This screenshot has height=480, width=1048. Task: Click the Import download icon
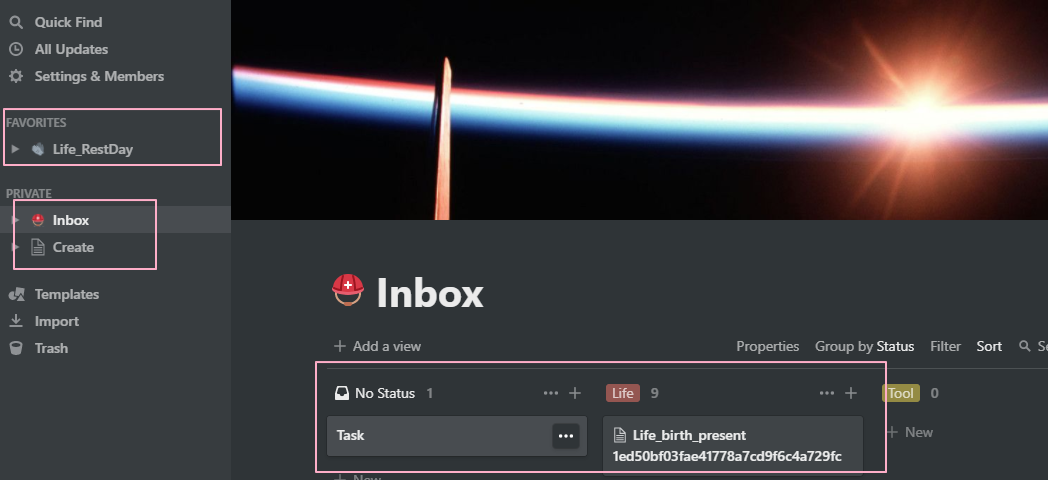point(16,321)
